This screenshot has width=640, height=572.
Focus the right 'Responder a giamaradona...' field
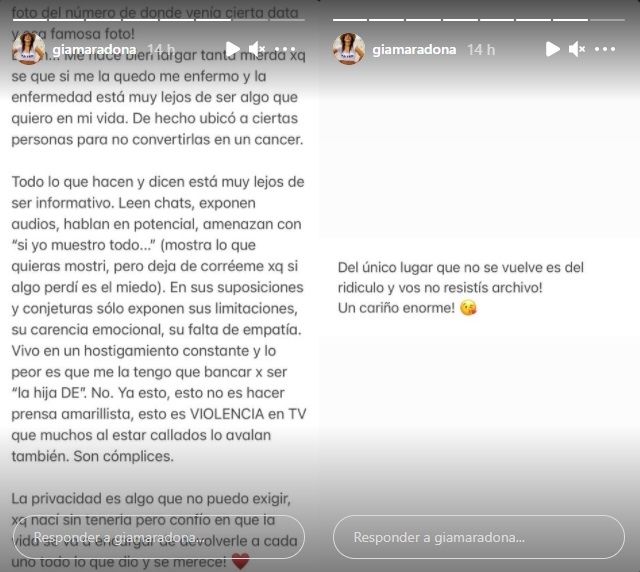click(479, 537)
